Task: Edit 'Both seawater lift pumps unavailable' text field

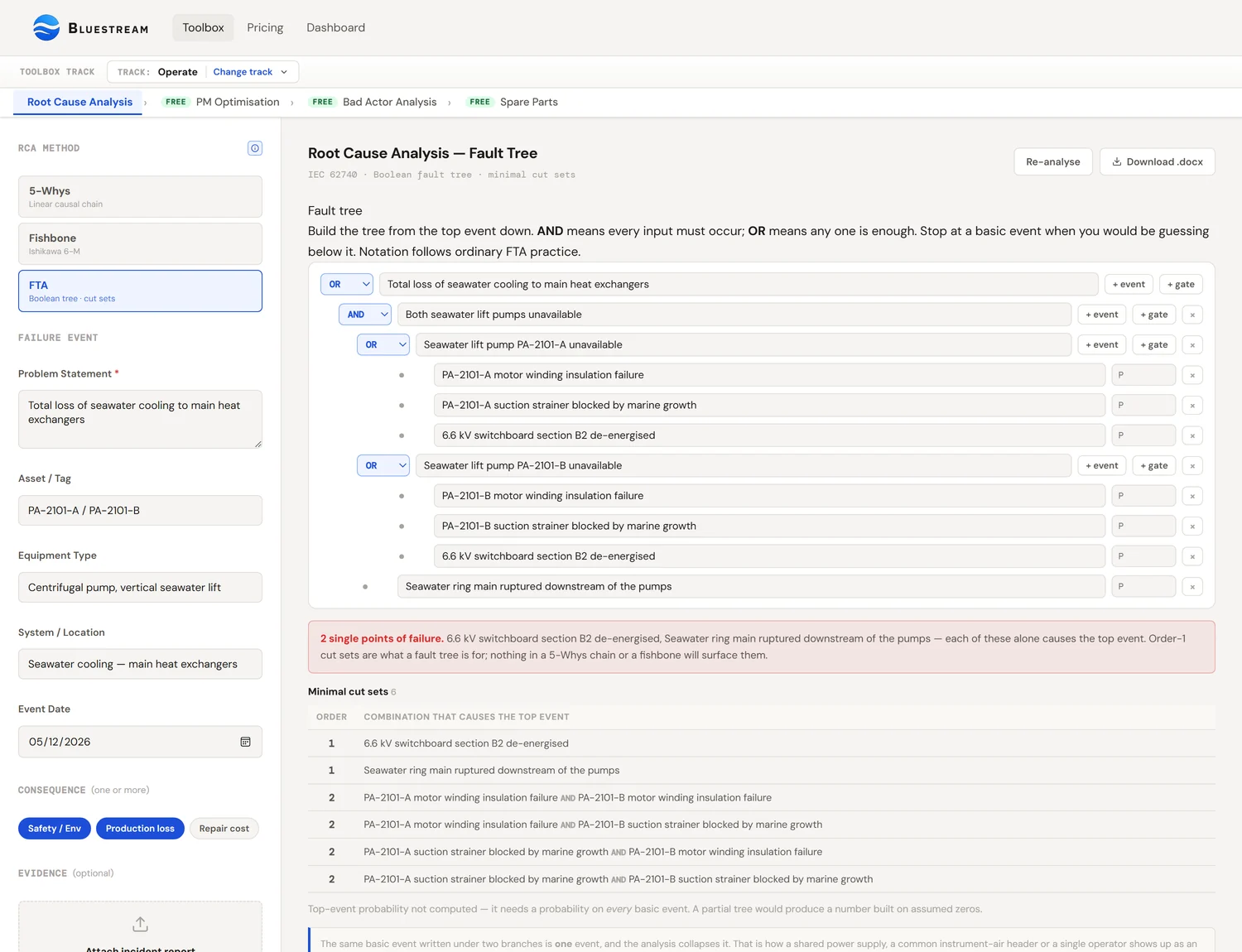Action: [x=734, y=315]
